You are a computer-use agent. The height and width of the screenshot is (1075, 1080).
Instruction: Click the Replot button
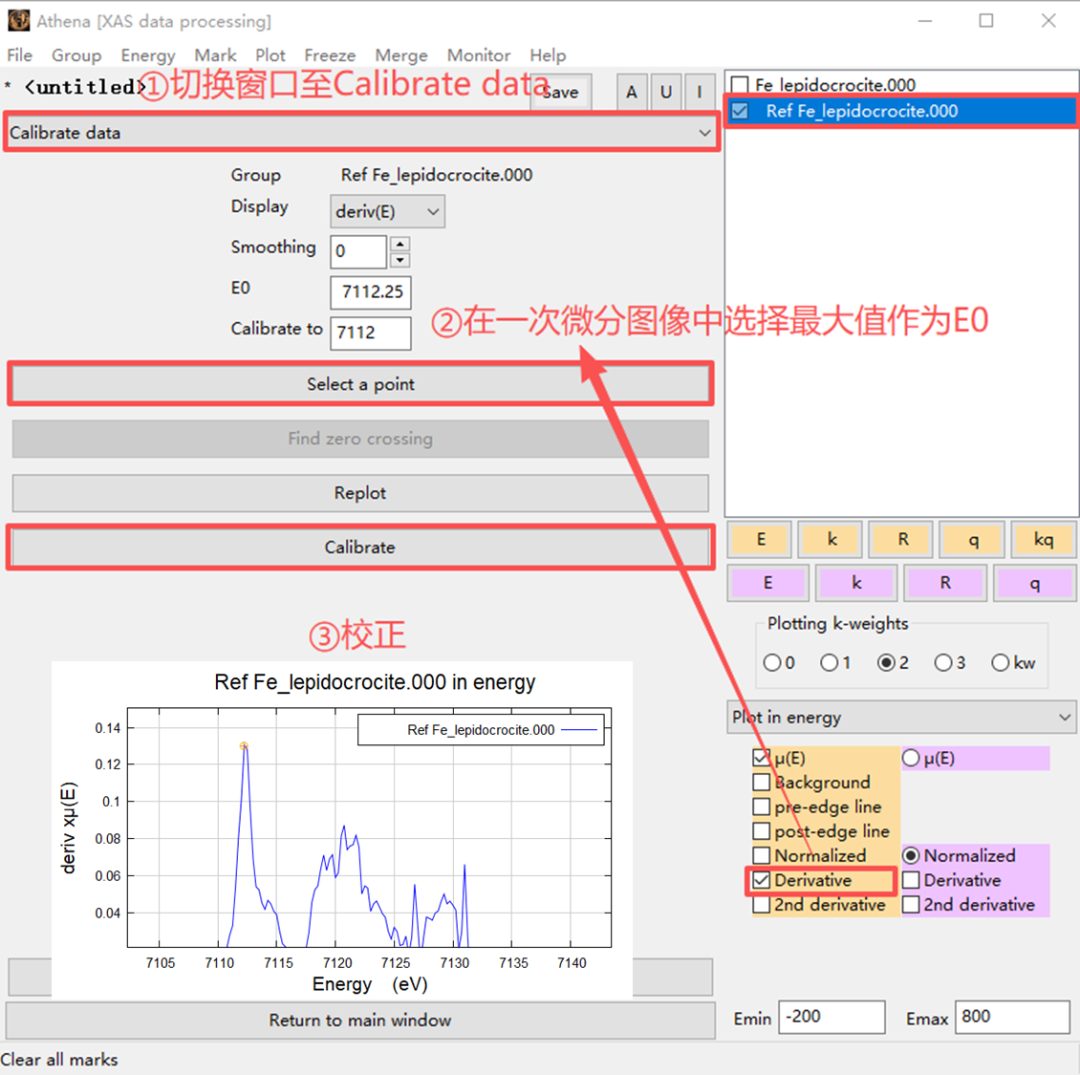click(x=360, y=493)
